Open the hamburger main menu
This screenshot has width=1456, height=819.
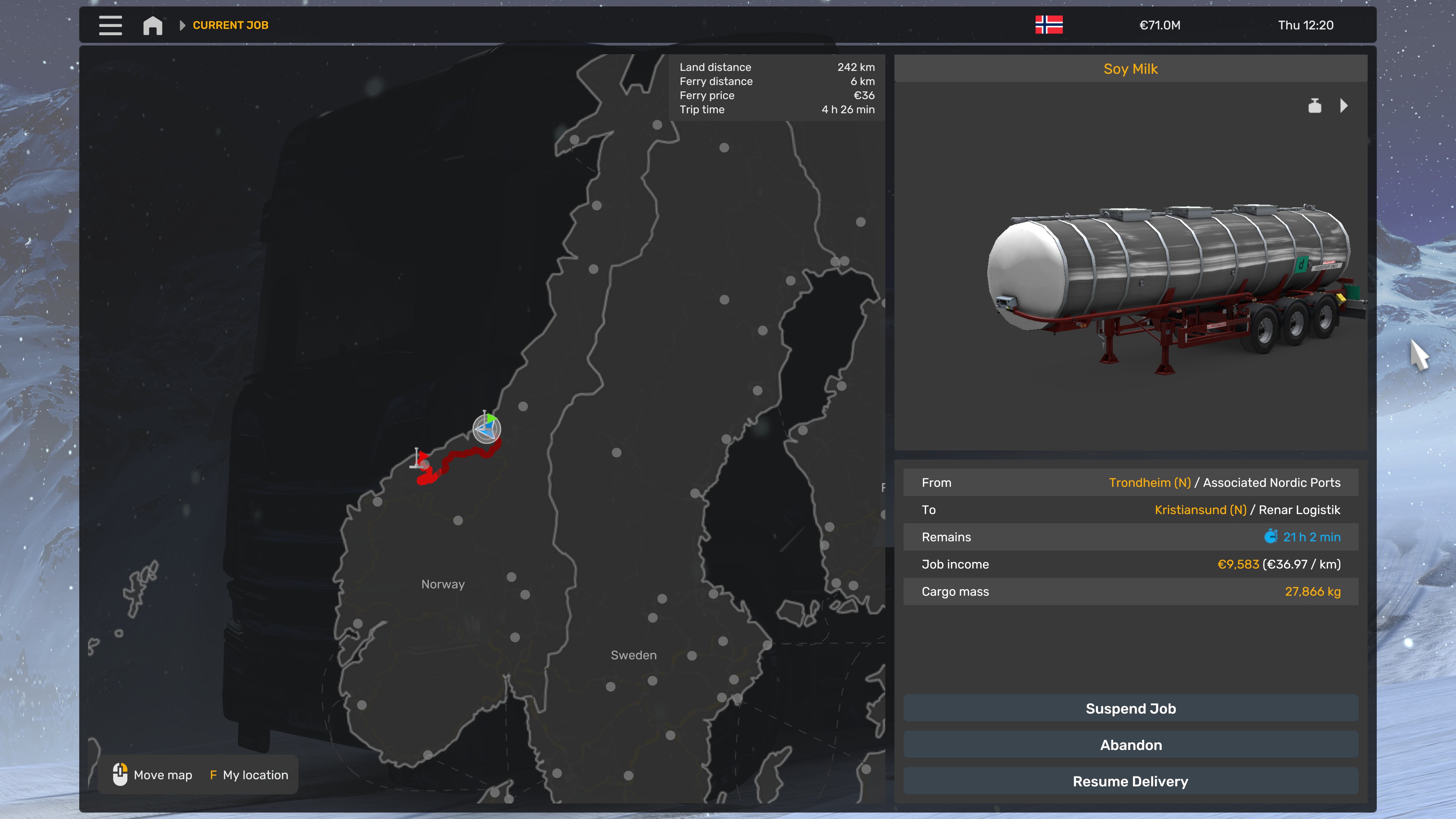tap(110, 25)
